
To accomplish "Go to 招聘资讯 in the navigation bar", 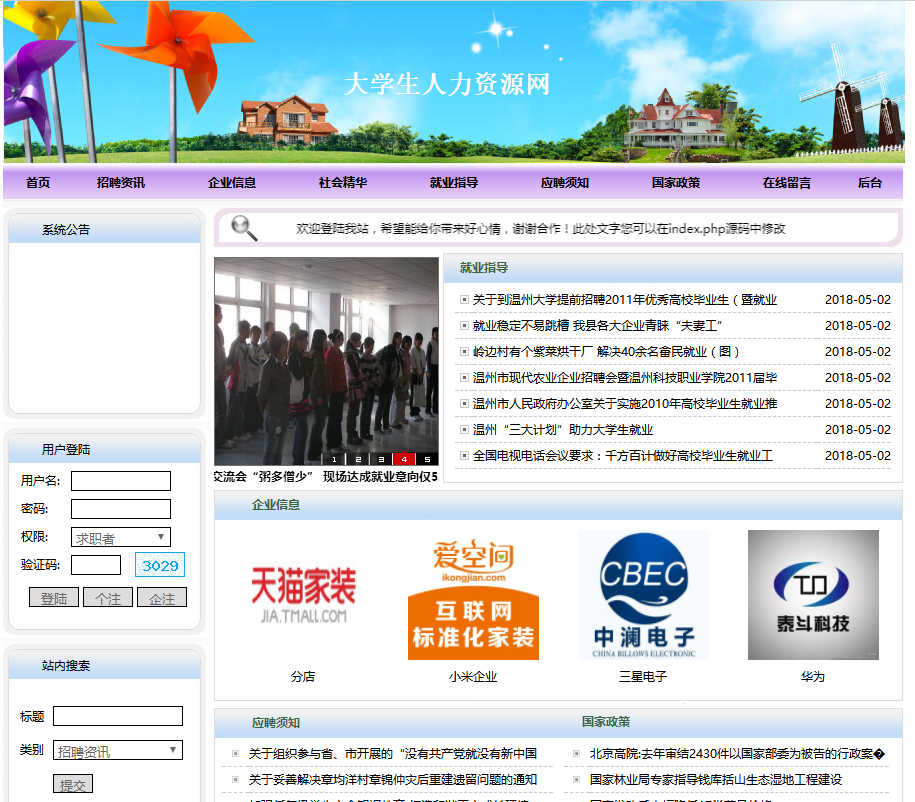I will (x=121, y=183).
